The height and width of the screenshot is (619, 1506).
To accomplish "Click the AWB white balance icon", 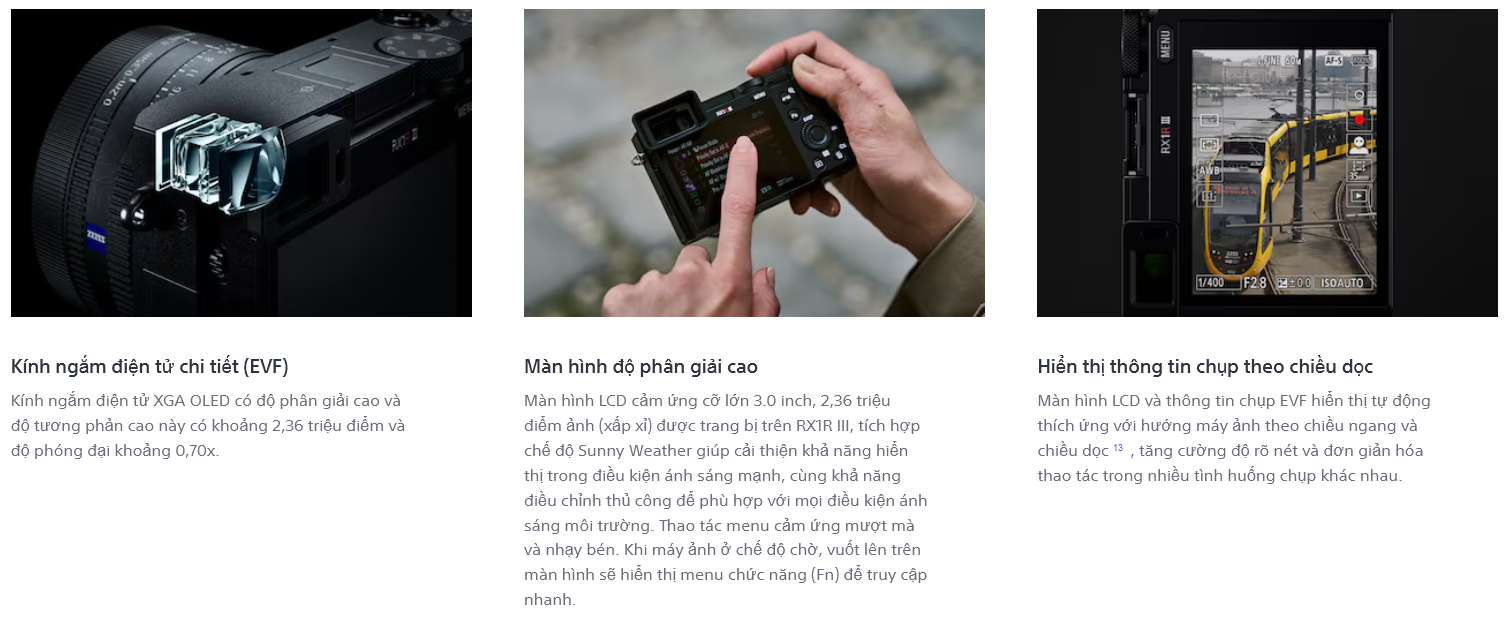I will click(1209, 170).
